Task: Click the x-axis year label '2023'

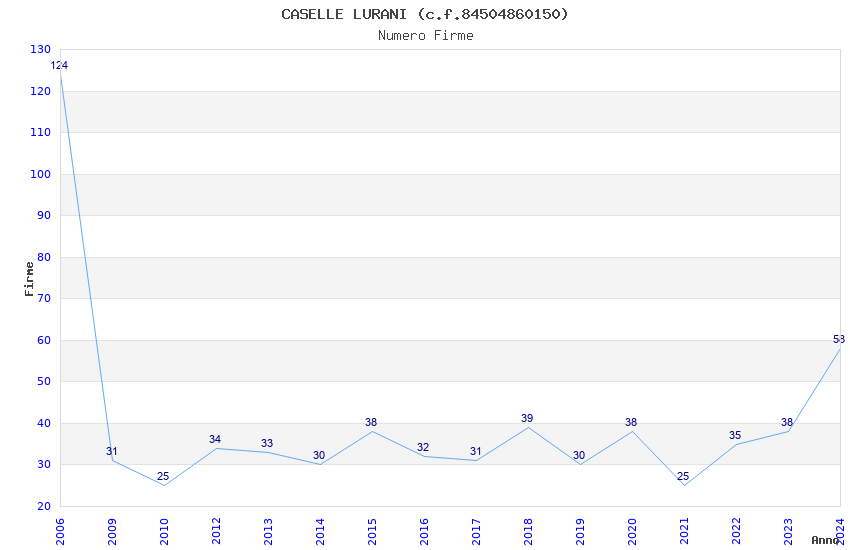Action: point(789,532)
